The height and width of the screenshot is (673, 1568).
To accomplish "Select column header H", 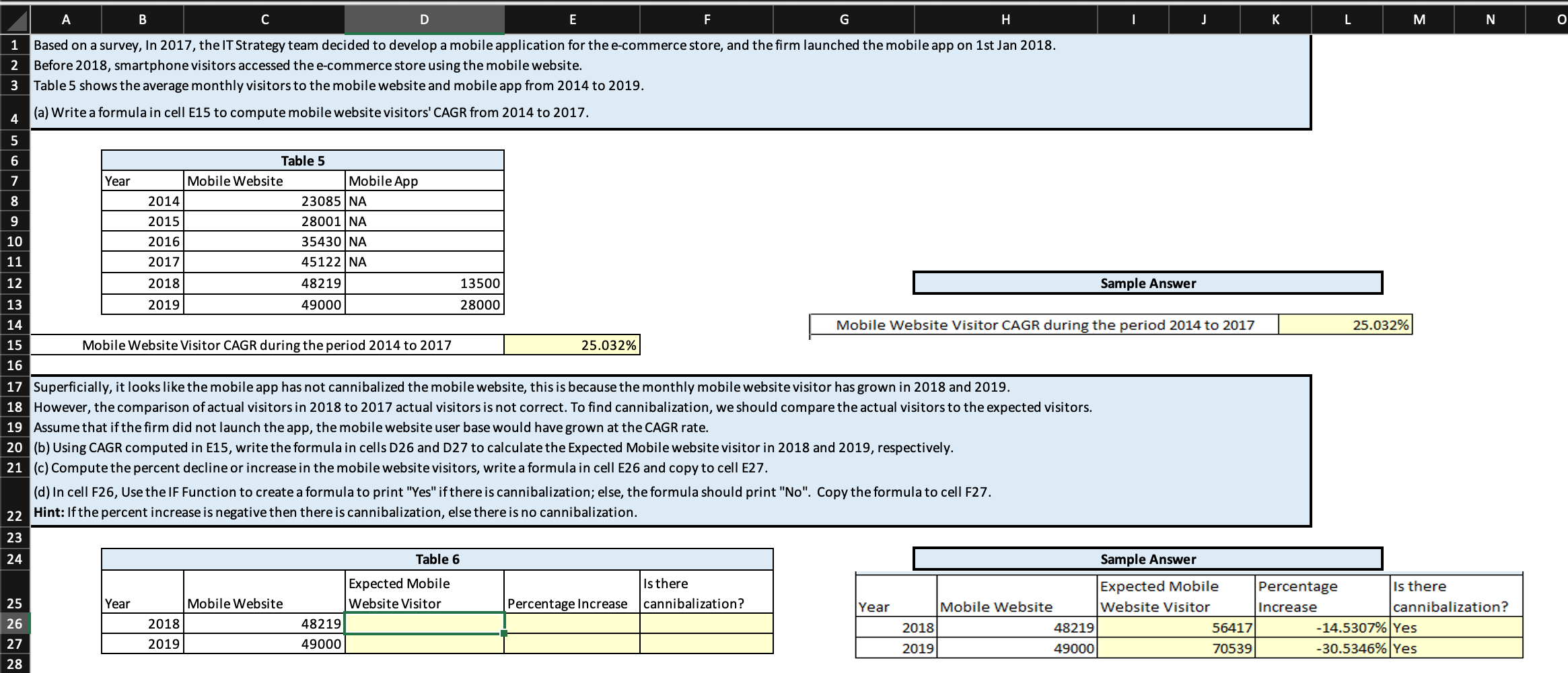I will [1005, 19].
